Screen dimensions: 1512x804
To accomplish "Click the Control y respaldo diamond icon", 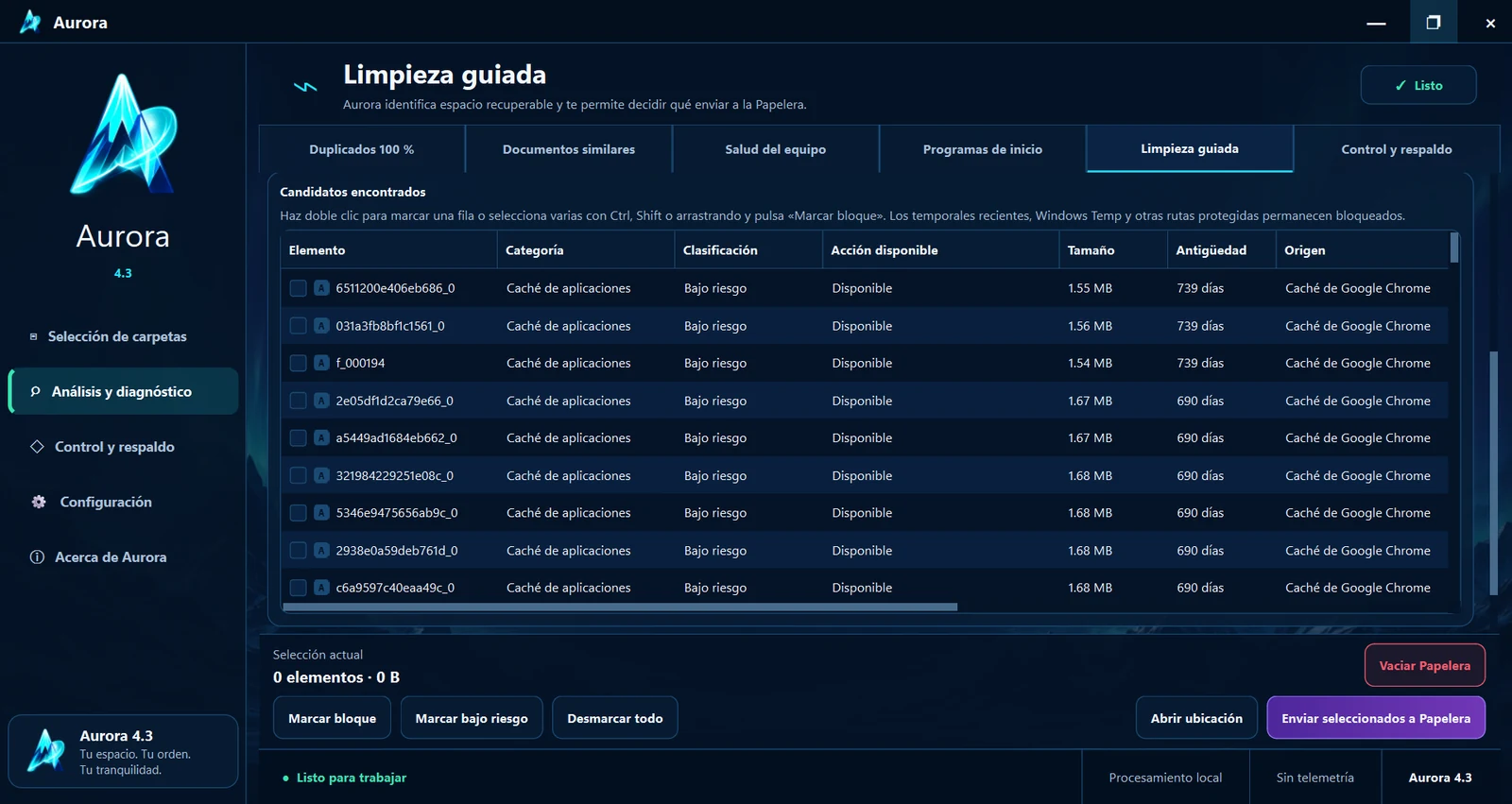I will pyautogui.click(x=37, y=447).
